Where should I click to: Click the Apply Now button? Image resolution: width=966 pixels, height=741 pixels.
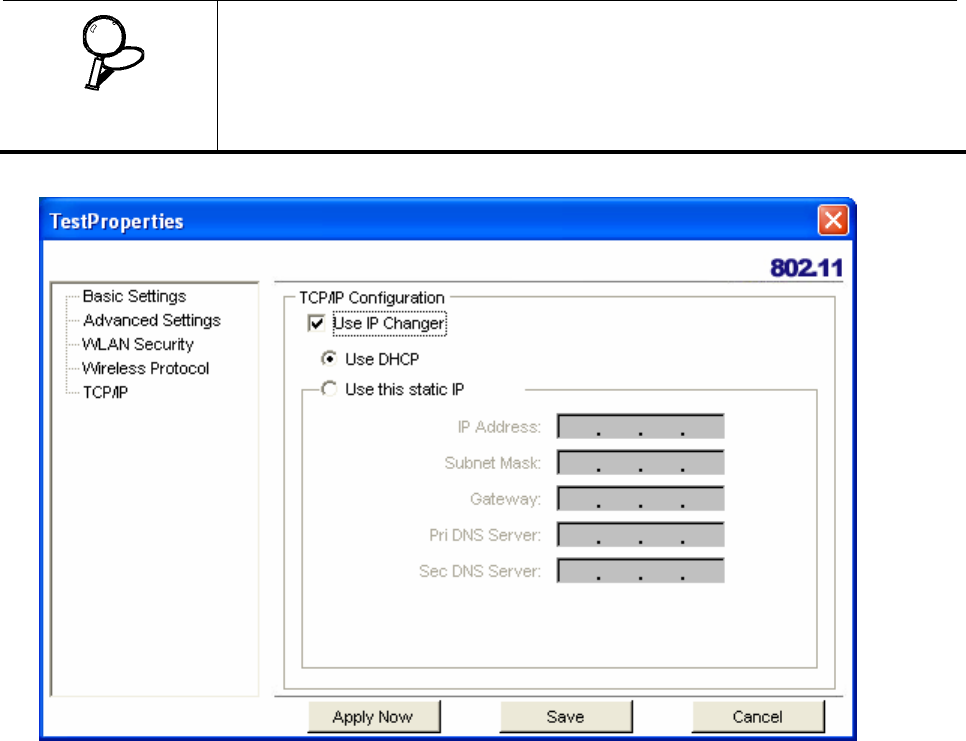tap(374, 716)
